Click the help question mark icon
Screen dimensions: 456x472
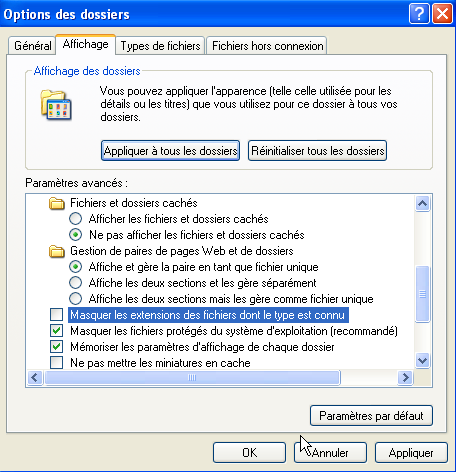[x=419, y=14]
